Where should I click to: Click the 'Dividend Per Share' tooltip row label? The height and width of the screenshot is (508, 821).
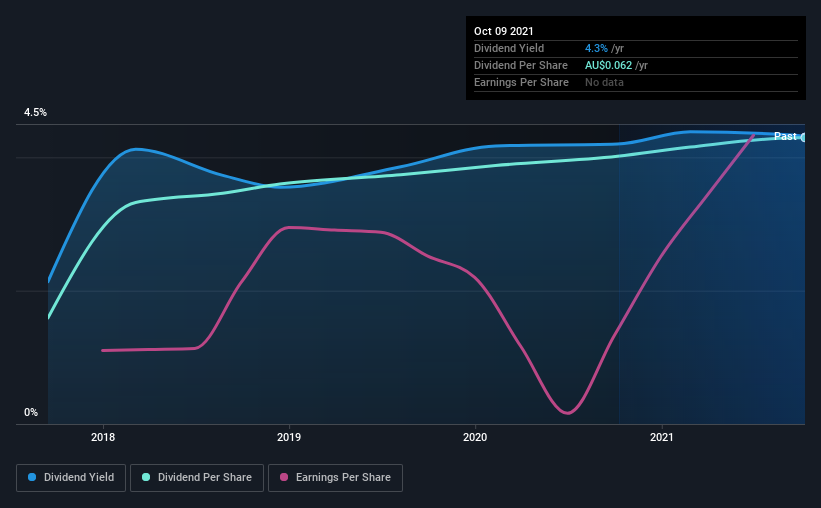pyautogui.click(x=520, y=65)
